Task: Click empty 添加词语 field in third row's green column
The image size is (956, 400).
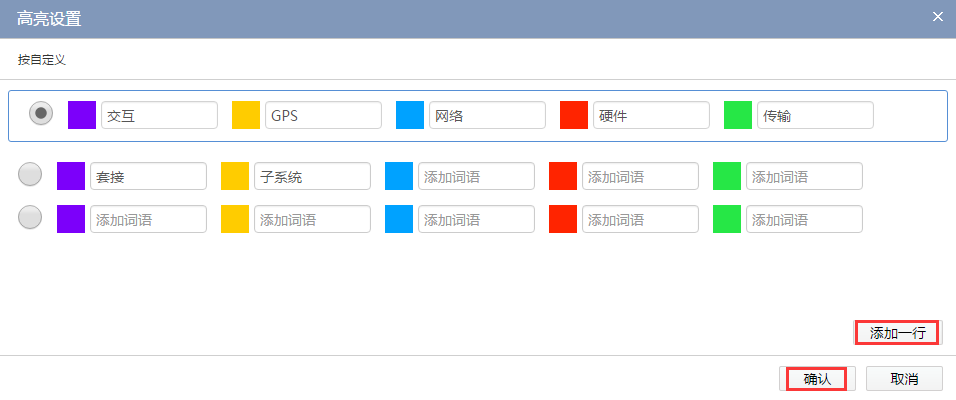Action: coord(804,219)
